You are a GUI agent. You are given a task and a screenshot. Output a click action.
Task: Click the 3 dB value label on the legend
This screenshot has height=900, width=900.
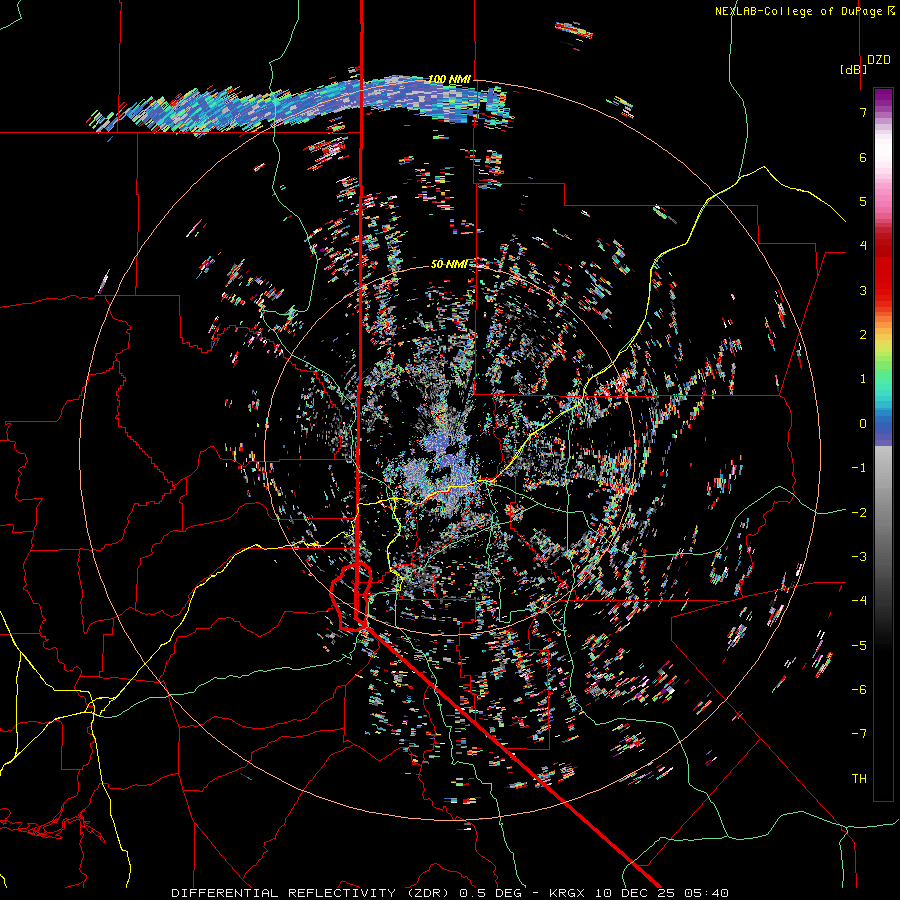[x=863, y=290]
